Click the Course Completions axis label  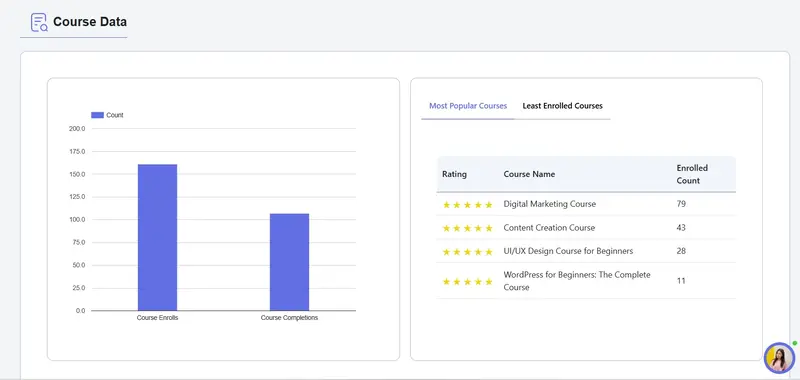pyautogui.click(x=289, y=318)
